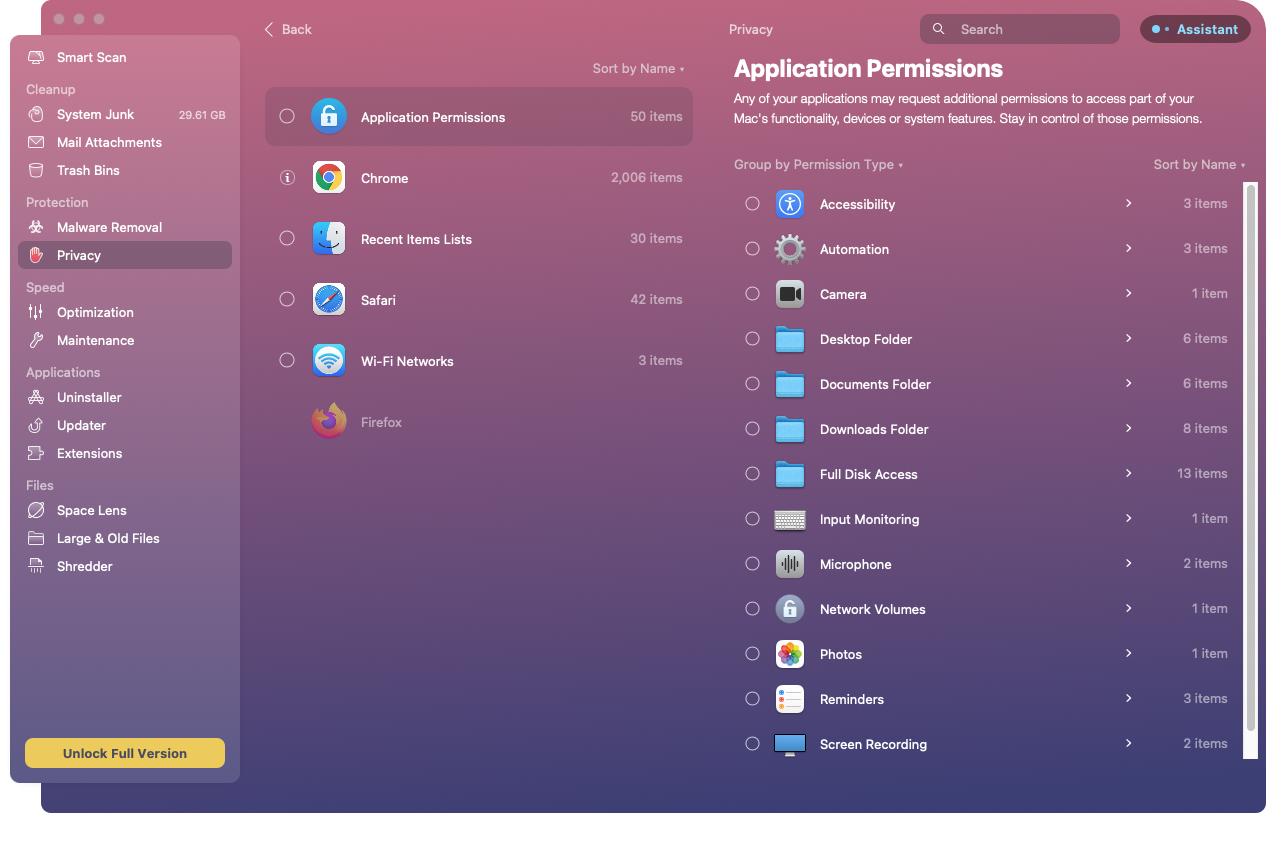Check the Photos permission circle
Screen dimensions: 1266x857
click(x=752, y=653)
